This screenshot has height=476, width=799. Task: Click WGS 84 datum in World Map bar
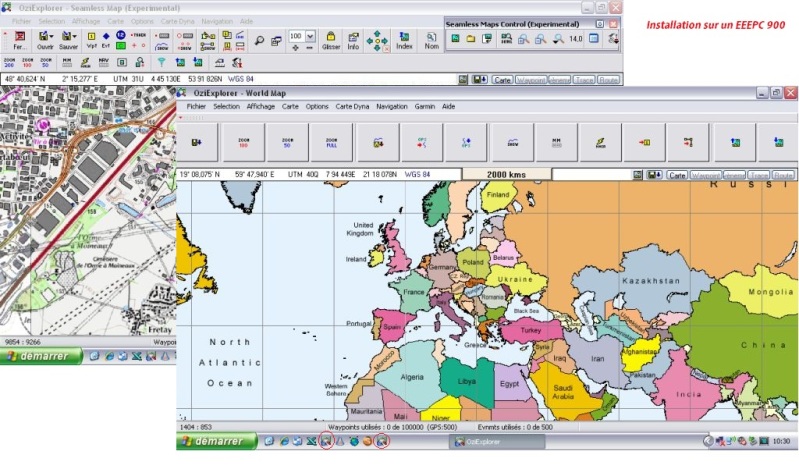pyautogui.click(x=417, y=174)
